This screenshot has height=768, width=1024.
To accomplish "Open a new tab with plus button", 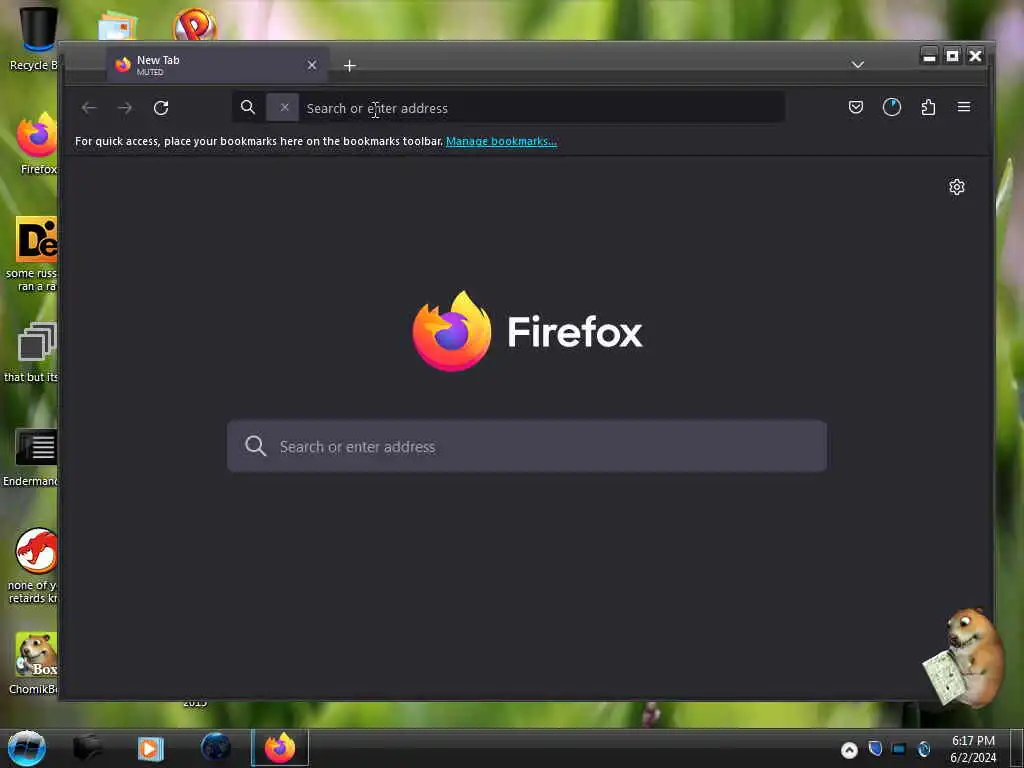I will (x=349, y=65).
